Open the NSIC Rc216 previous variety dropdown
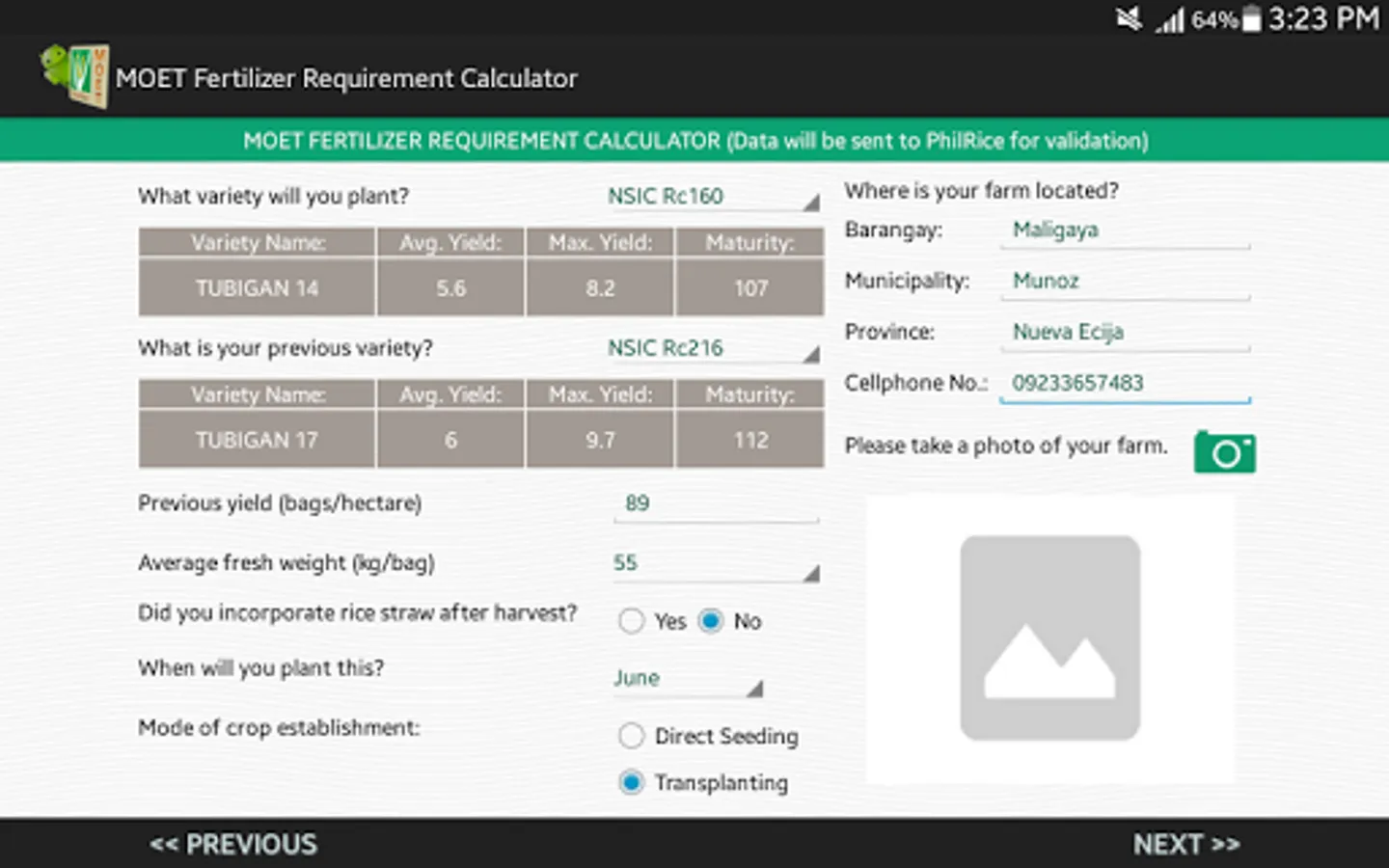 click(713, 348)
